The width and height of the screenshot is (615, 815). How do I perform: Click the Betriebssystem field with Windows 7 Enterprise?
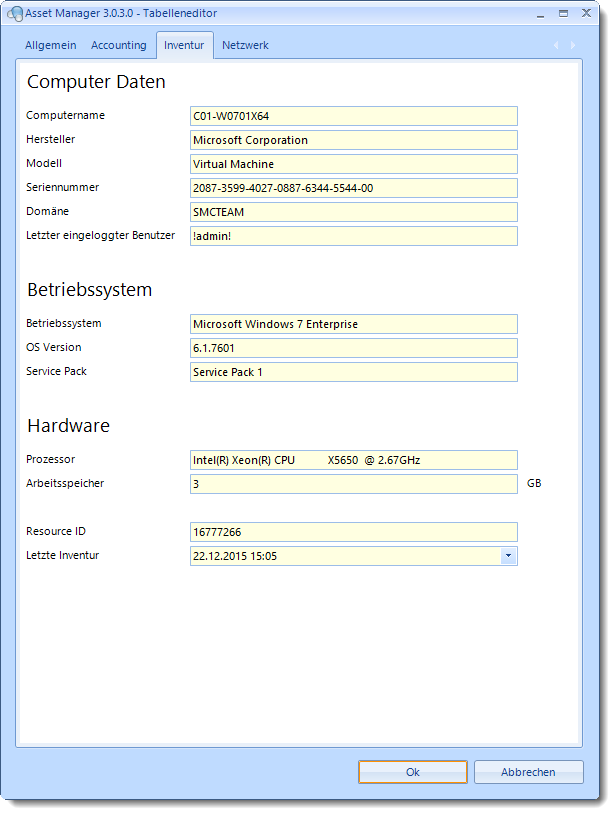click(354, 324)
